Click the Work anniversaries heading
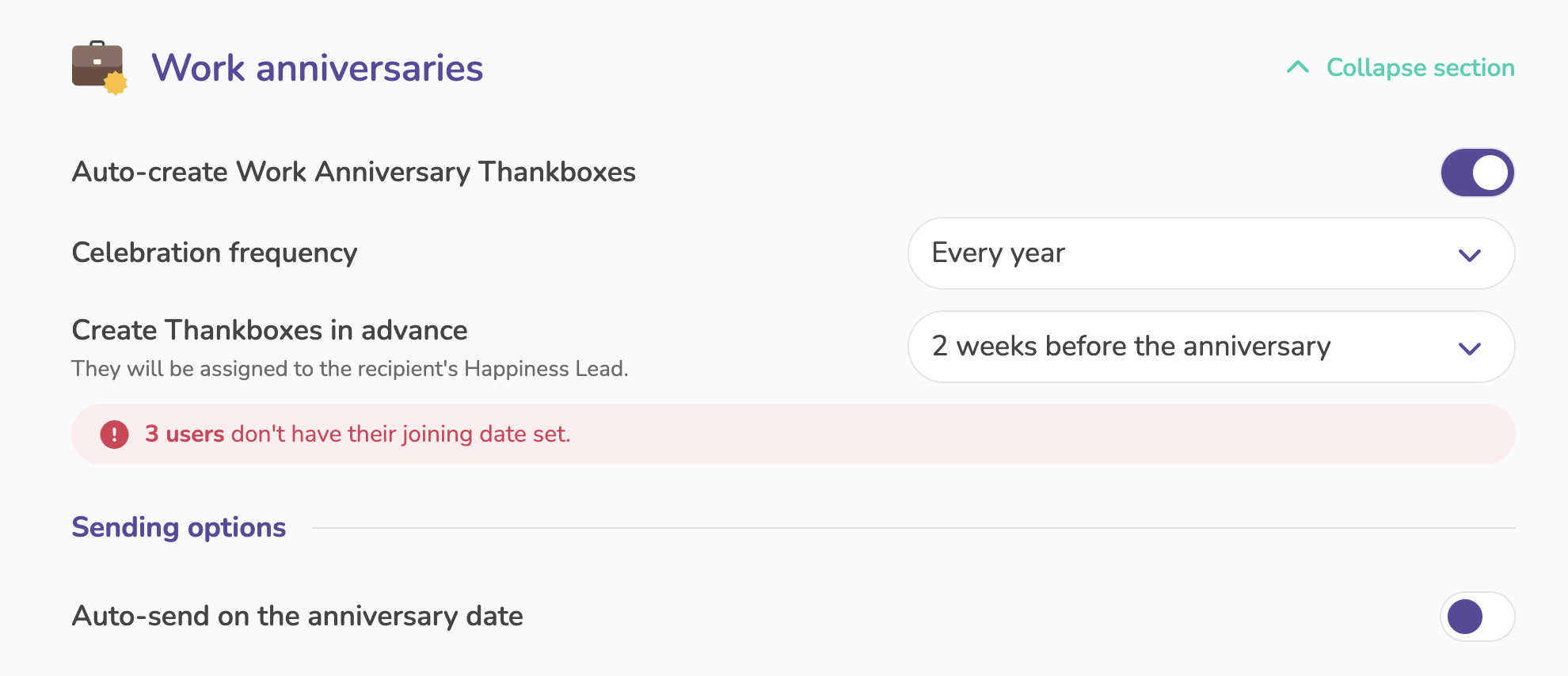 [x=317, y=67]
